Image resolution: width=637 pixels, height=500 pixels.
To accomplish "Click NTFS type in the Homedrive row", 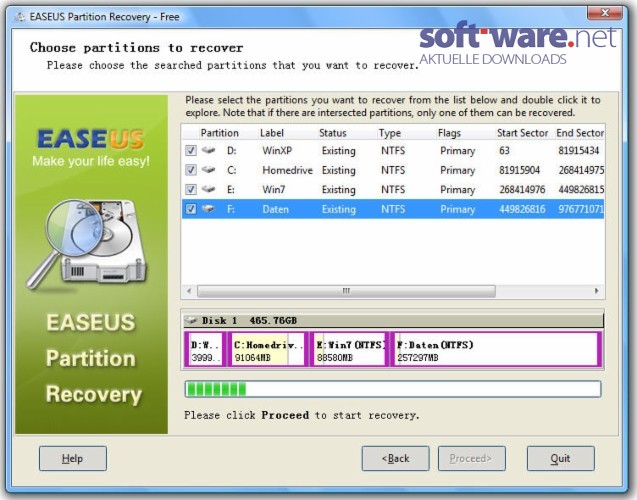I will (393, 170).
